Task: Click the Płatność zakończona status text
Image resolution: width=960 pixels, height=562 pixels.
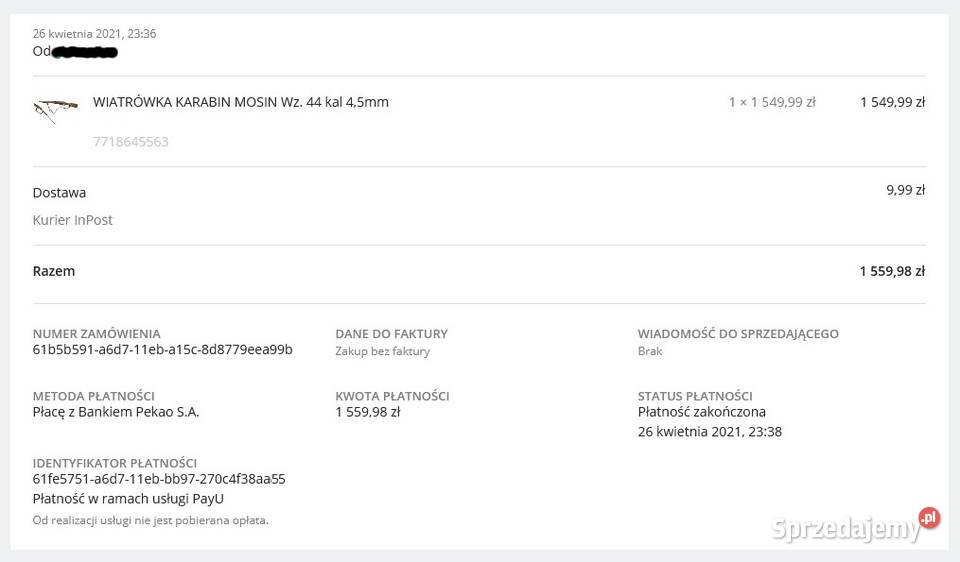Action: click(702, 411)
